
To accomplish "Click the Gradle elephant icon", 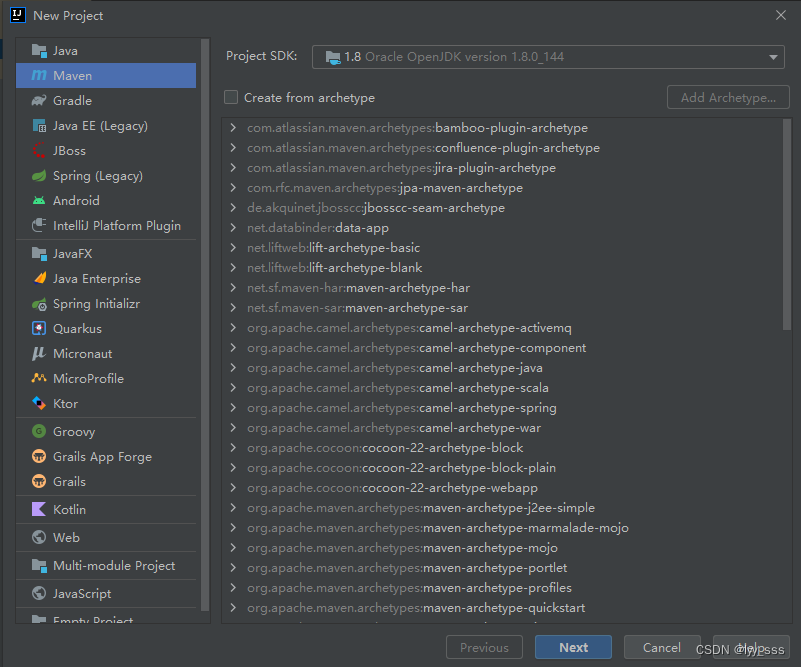I will tap(39, 101).
